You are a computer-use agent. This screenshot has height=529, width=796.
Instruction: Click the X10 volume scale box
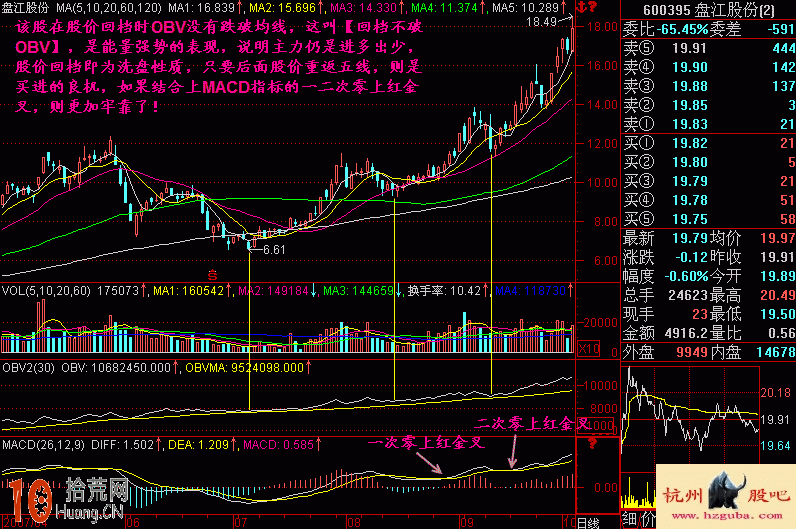[588, 349]
